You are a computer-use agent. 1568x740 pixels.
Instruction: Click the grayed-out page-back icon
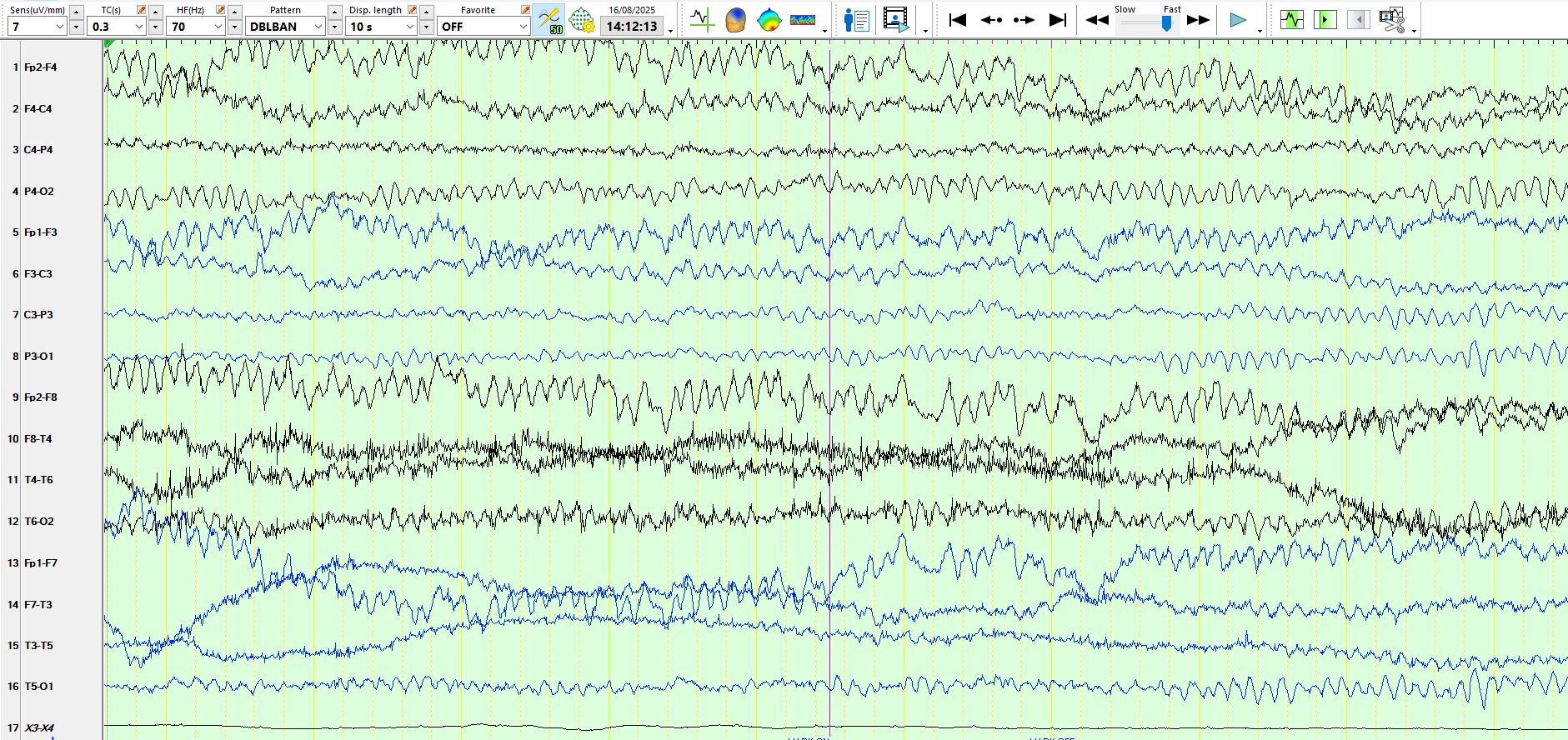[1358, 19]
